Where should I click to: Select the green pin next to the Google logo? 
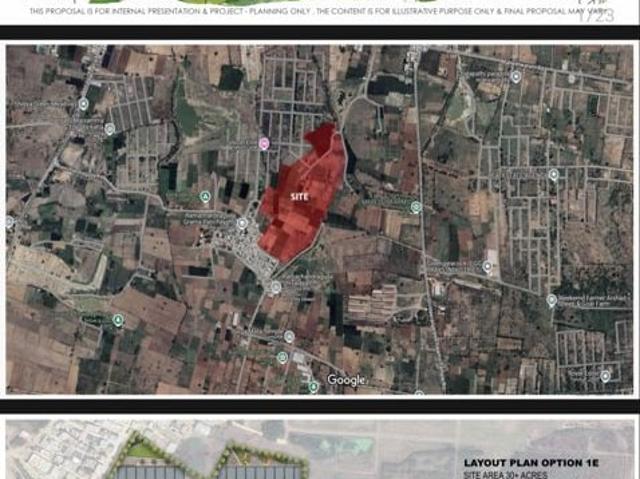coord(313,386)
